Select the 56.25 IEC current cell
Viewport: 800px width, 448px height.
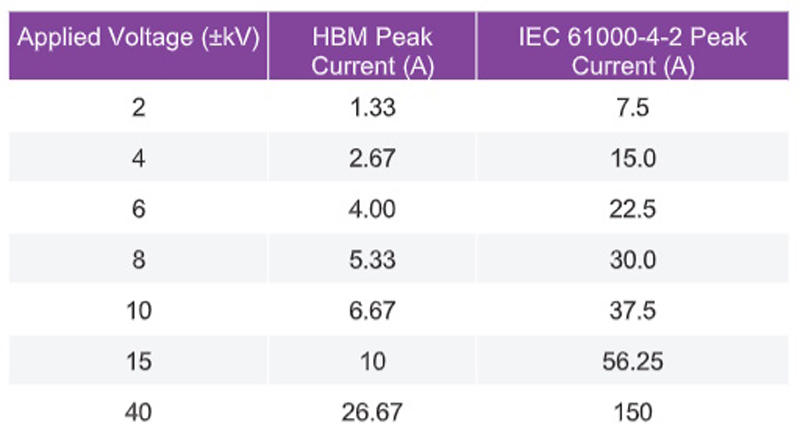[x=633, y=362]
